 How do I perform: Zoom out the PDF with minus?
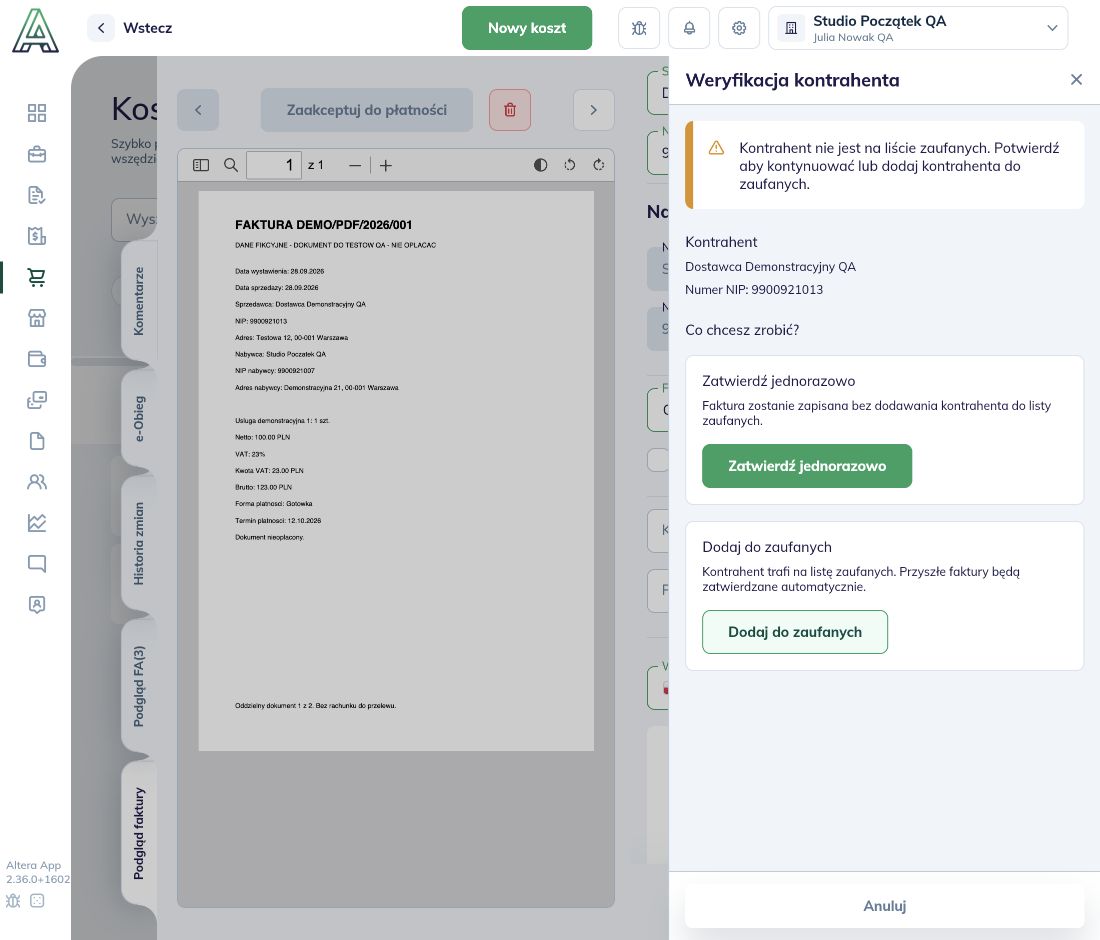pyautogui.click(x=355, y=166)
